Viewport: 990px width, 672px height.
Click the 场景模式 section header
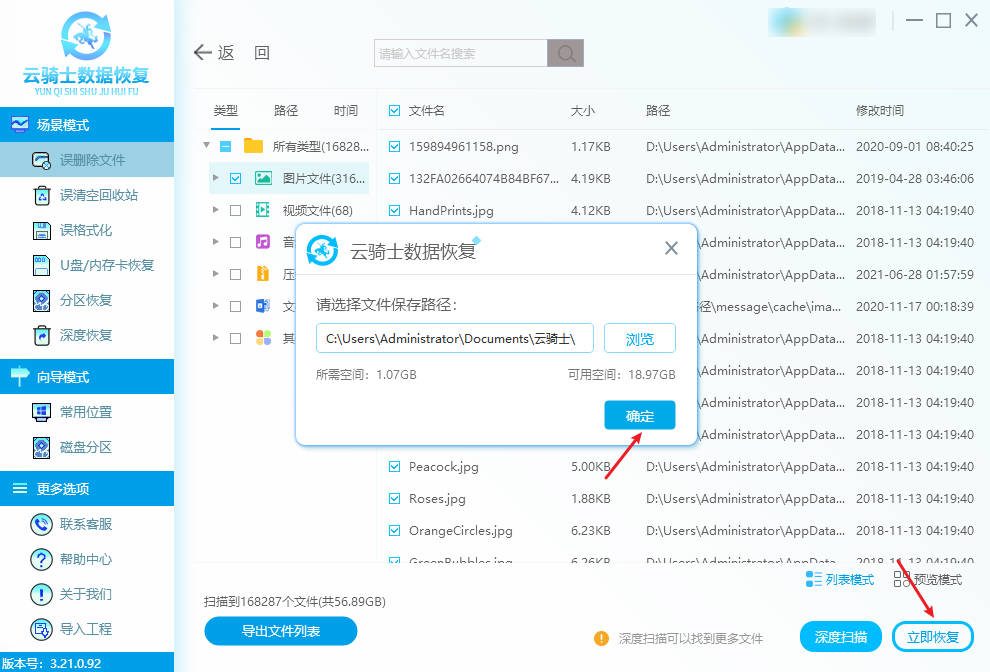86,124
